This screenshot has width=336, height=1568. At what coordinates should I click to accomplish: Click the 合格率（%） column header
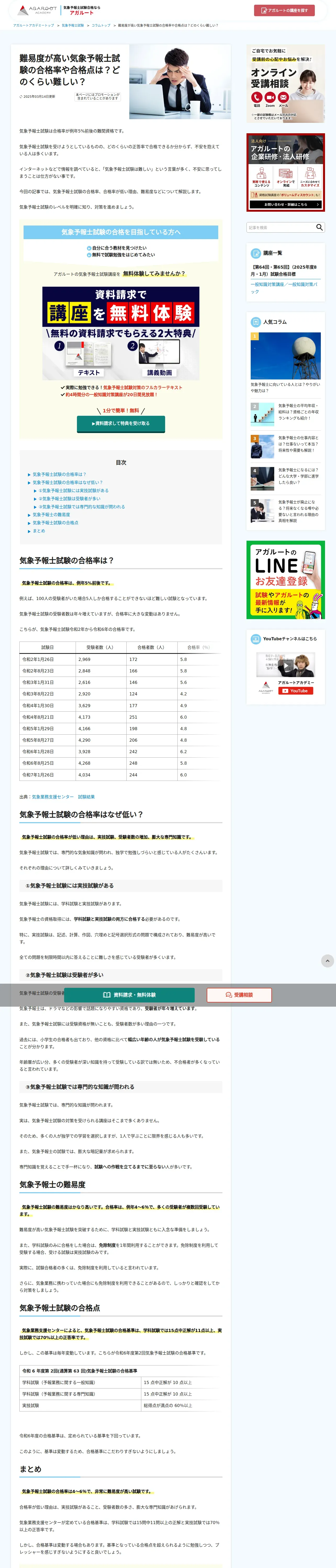click(x=199, y=648)
